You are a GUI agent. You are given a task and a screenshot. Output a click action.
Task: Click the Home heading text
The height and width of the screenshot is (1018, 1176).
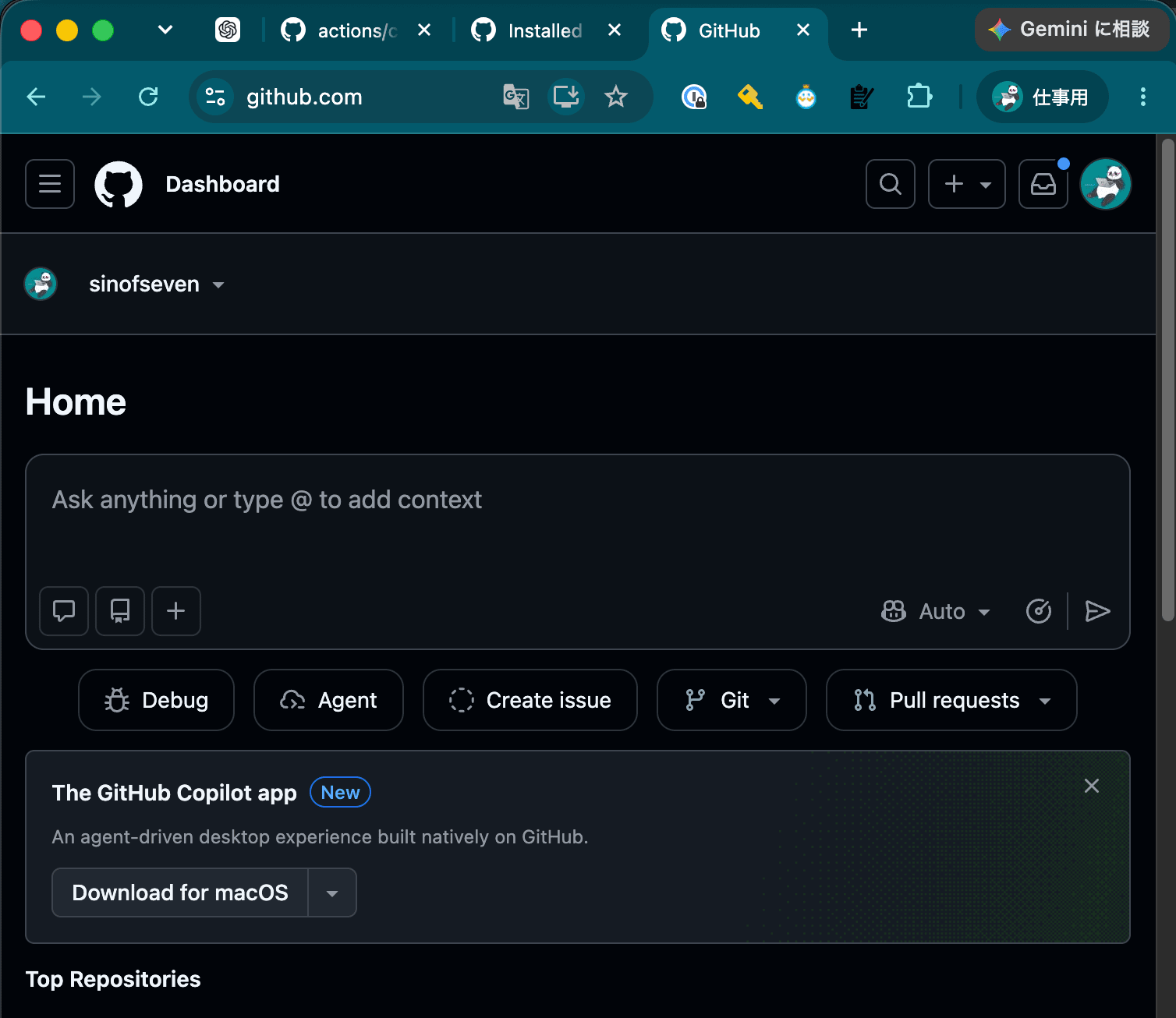76,402
